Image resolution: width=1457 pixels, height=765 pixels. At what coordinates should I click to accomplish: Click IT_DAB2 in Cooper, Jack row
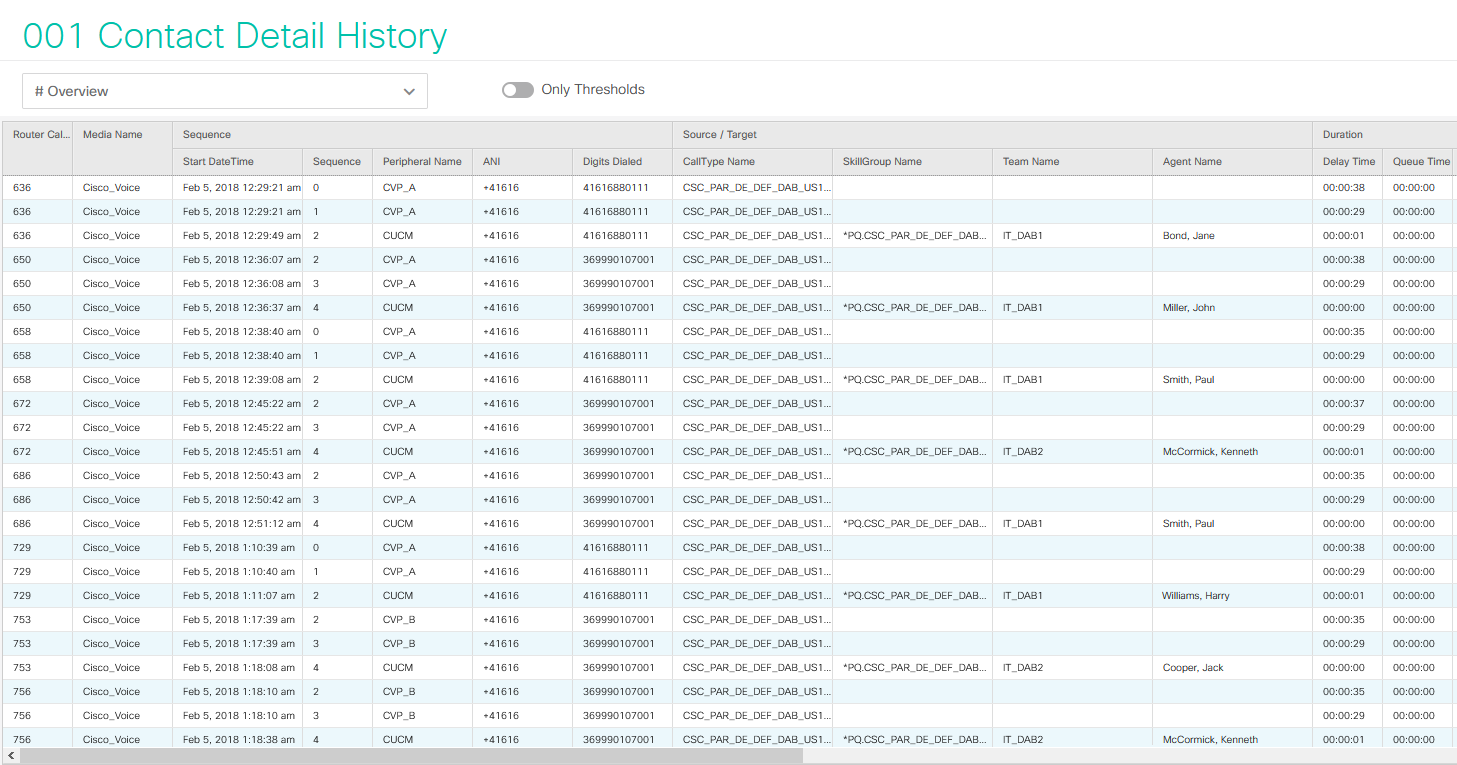coord(1022,668)
